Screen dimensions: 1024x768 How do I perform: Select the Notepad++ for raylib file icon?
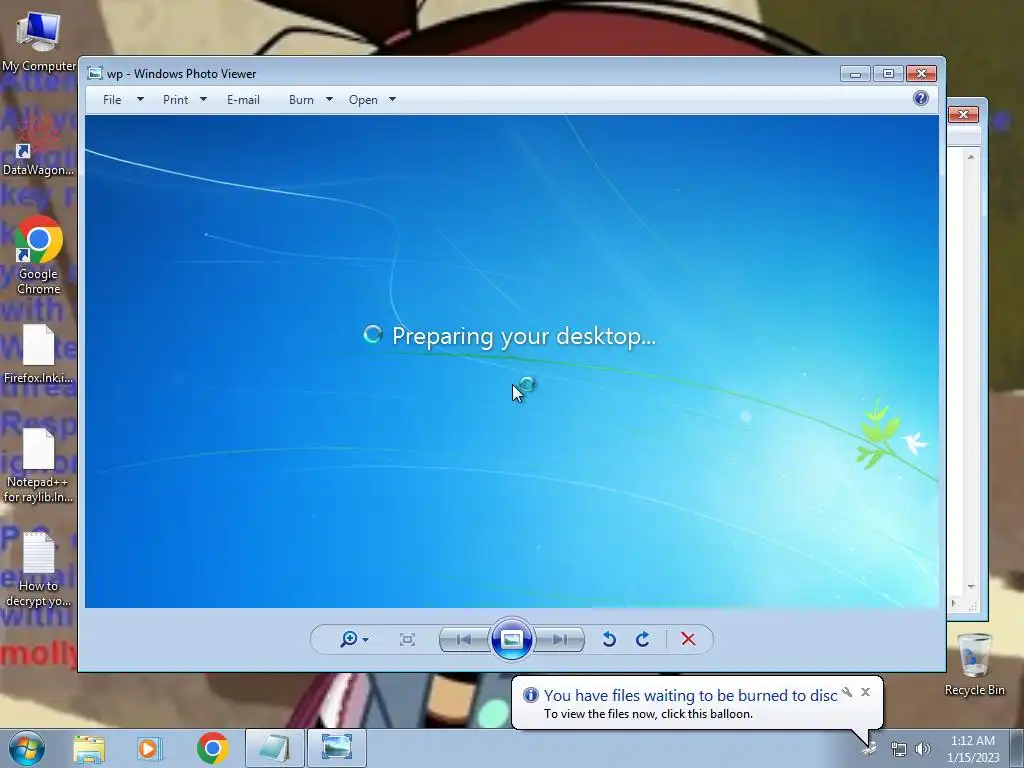pos(39,466)
